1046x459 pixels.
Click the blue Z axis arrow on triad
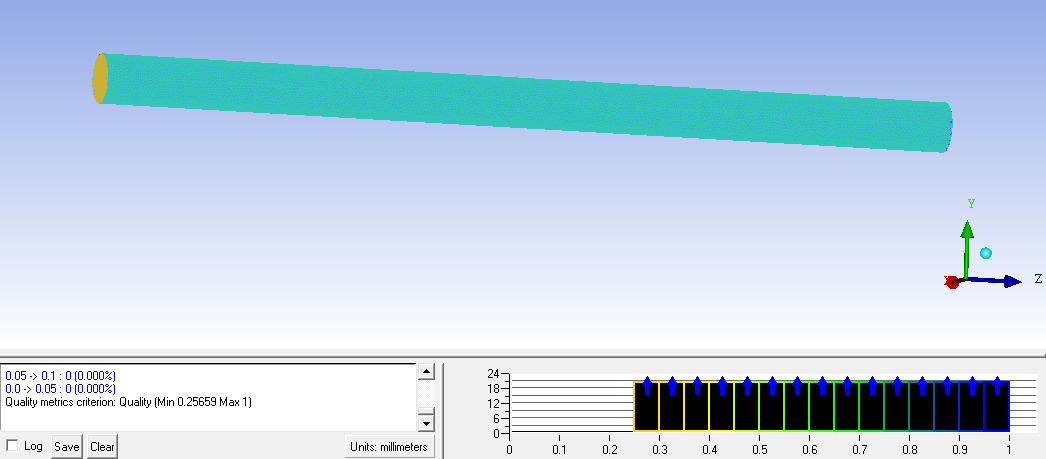click(1008, 281)
